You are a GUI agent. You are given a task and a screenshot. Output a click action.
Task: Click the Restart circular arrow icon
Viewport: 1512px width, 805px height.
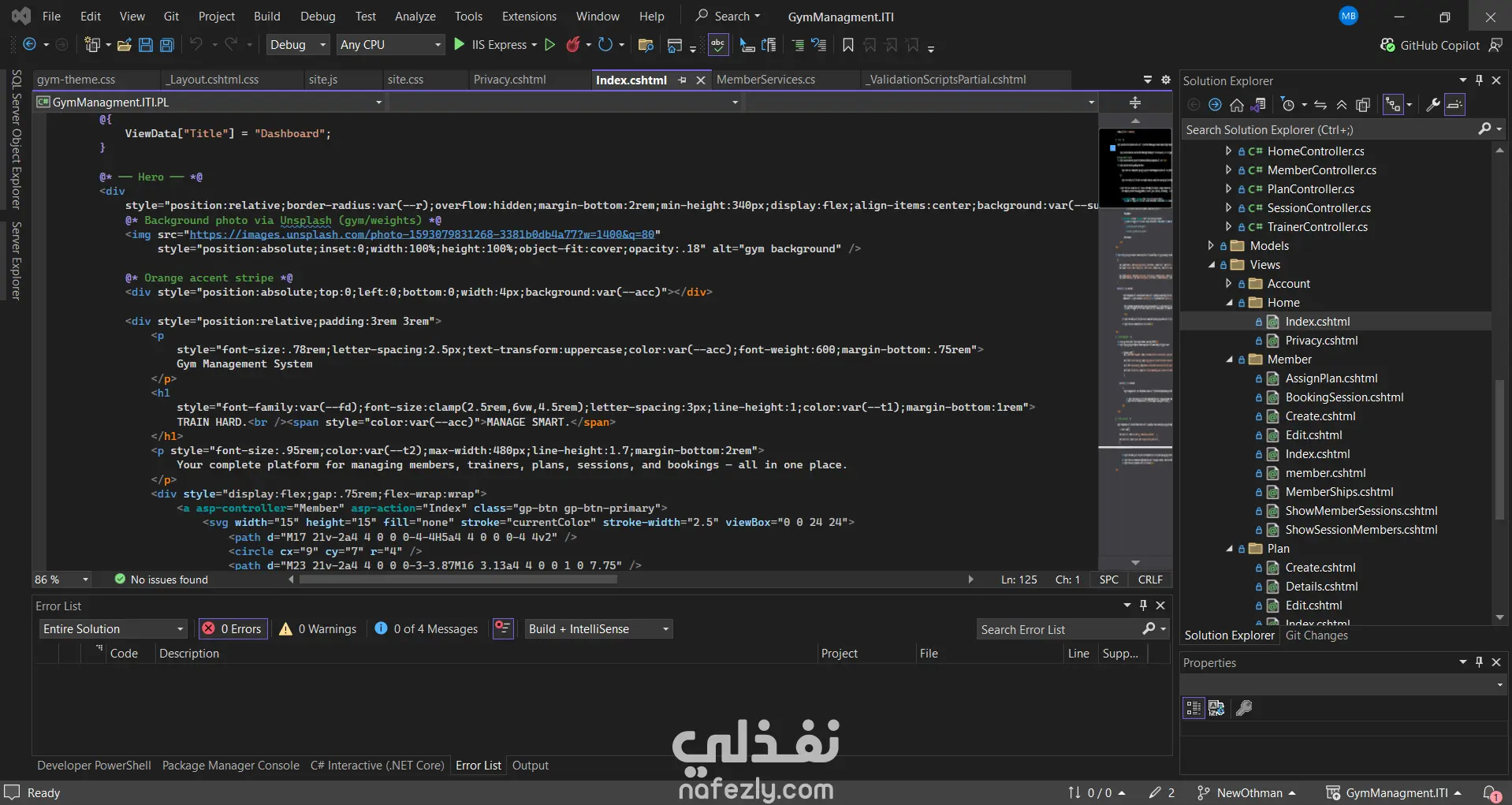point(605,45)
